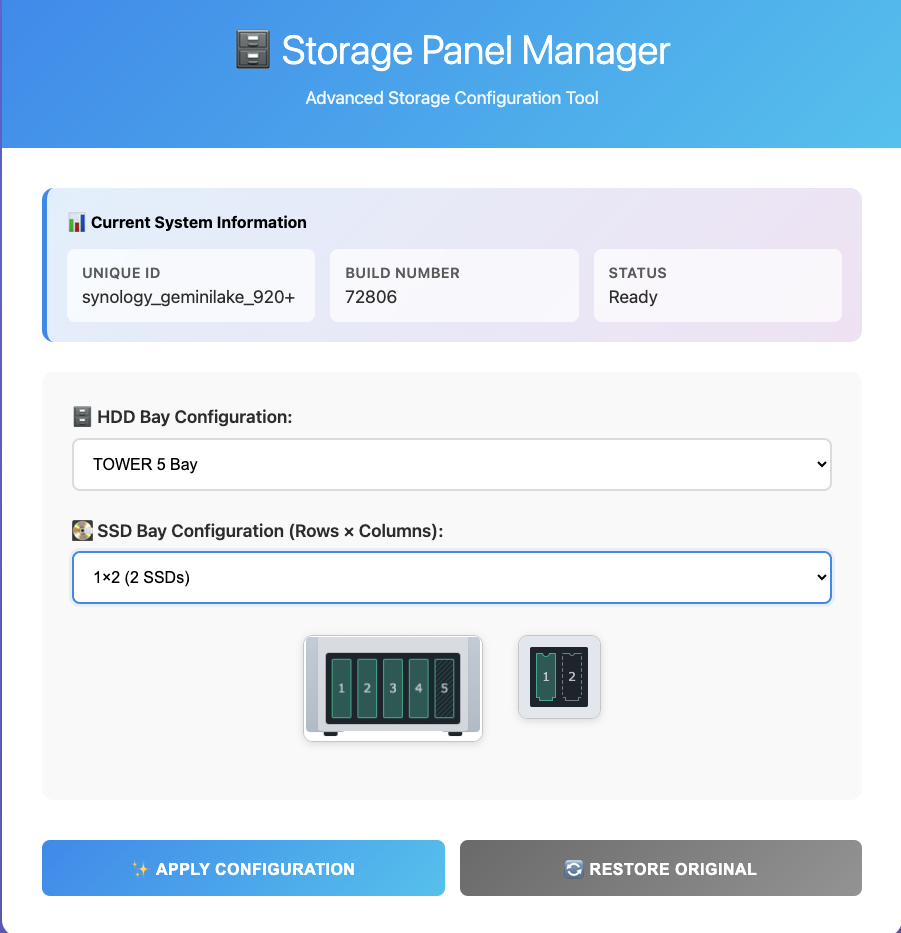Screen dimensions: 901x933
Task: Select SSD slot 1 in the SSD preview
Action: pos(546,677)
